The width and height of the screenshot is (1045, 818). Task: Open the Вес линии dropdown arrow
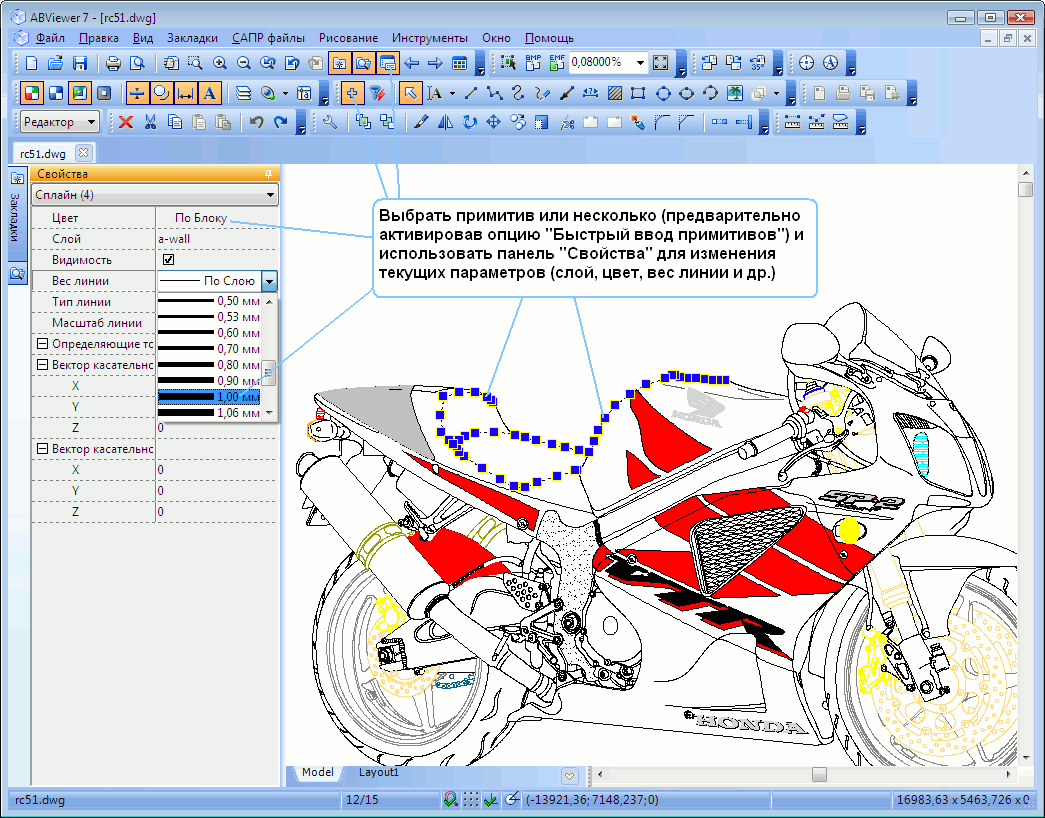[x=269, y=281]
